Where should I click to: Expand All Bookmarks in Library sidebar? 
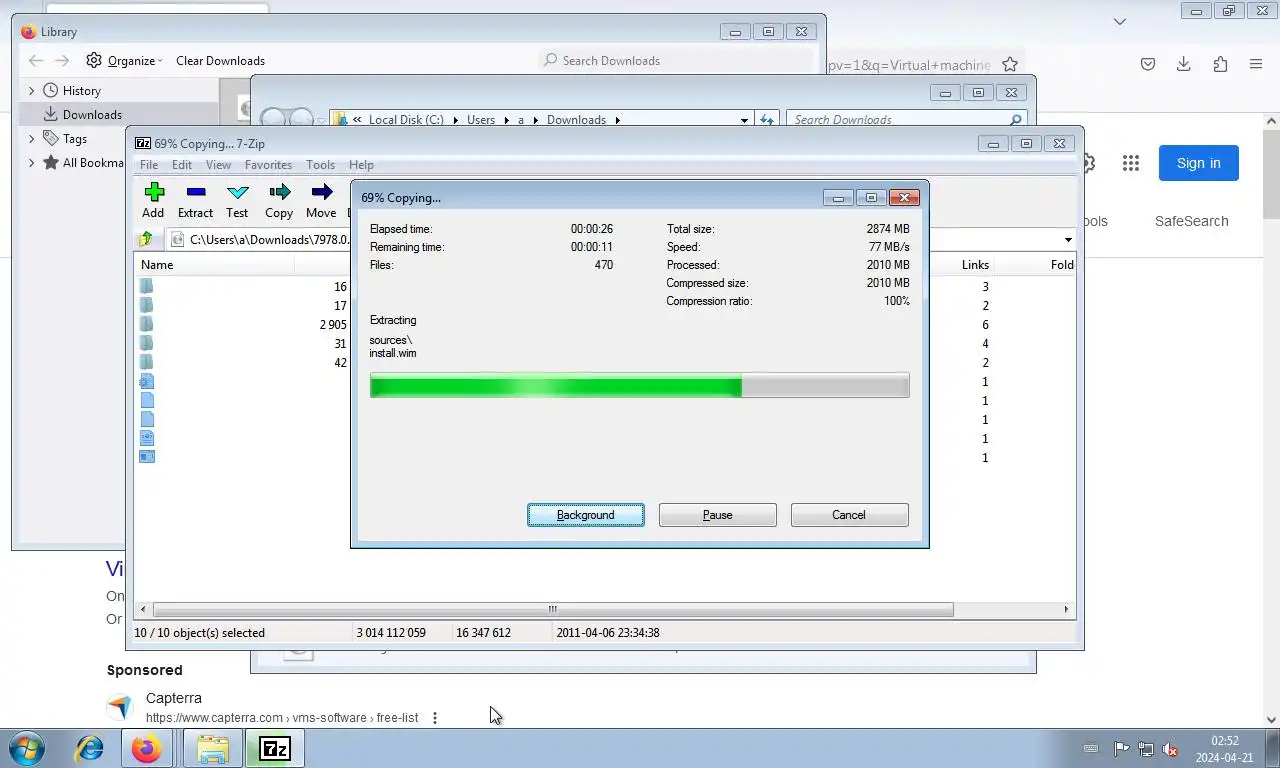point(31,163)
